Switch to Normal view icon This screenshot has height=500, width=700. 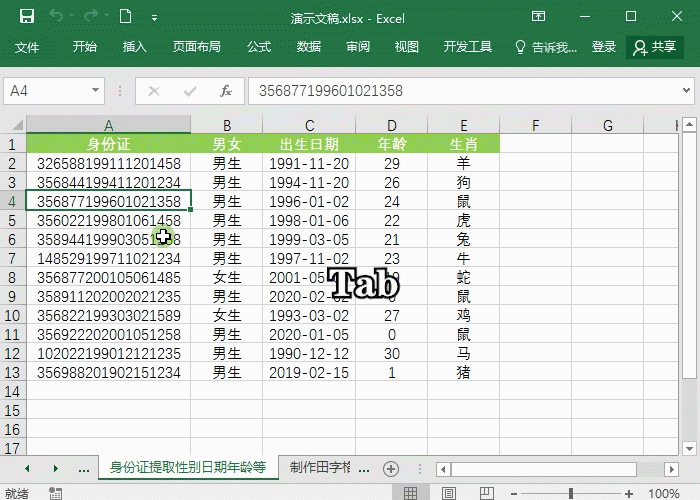click(x=410, y=493)
